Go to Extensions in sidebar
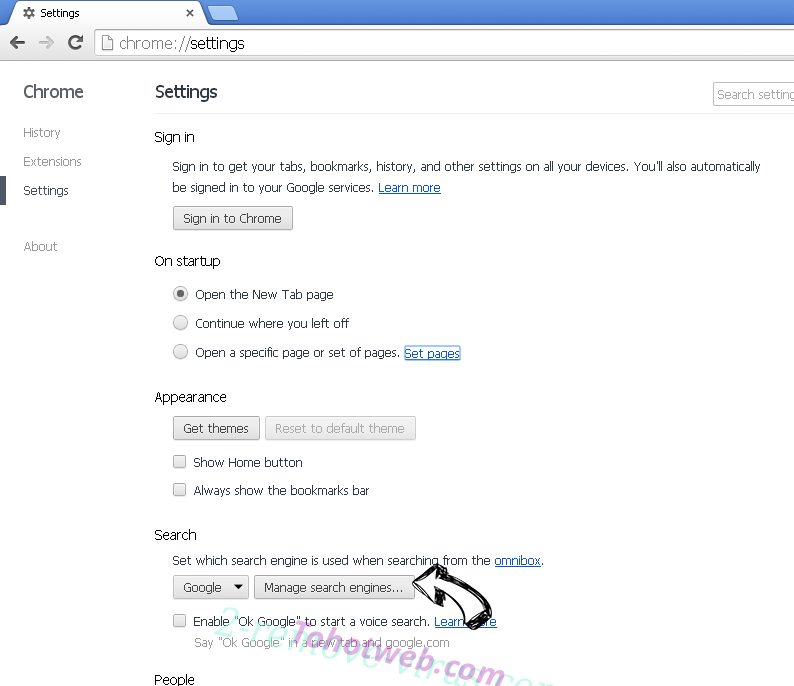The width and height of the screenshot is (794, 686). [52, 162]
